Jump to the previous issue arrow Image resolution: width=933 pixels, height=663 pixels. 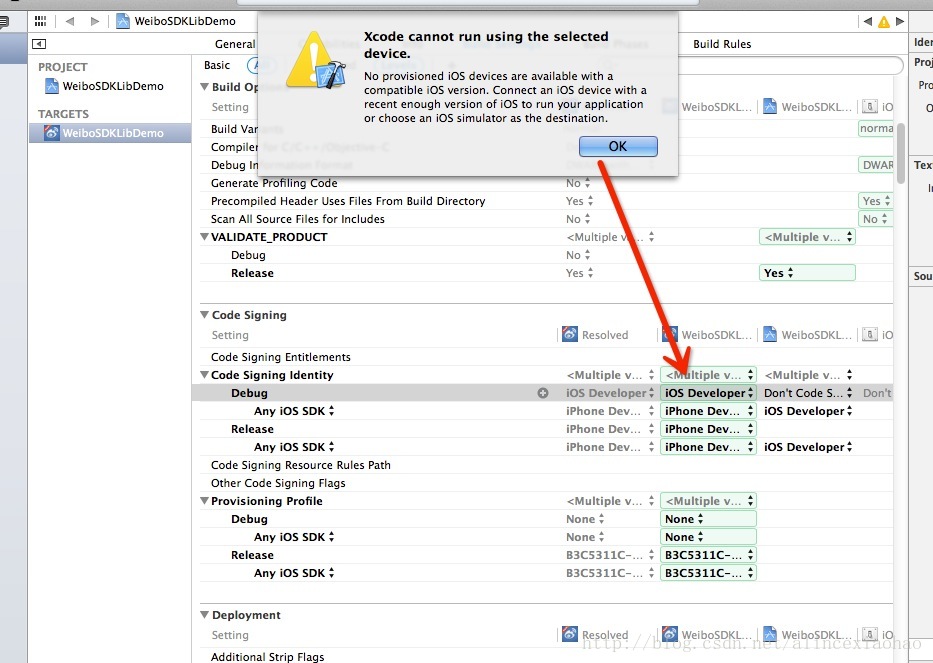point(868,21)
